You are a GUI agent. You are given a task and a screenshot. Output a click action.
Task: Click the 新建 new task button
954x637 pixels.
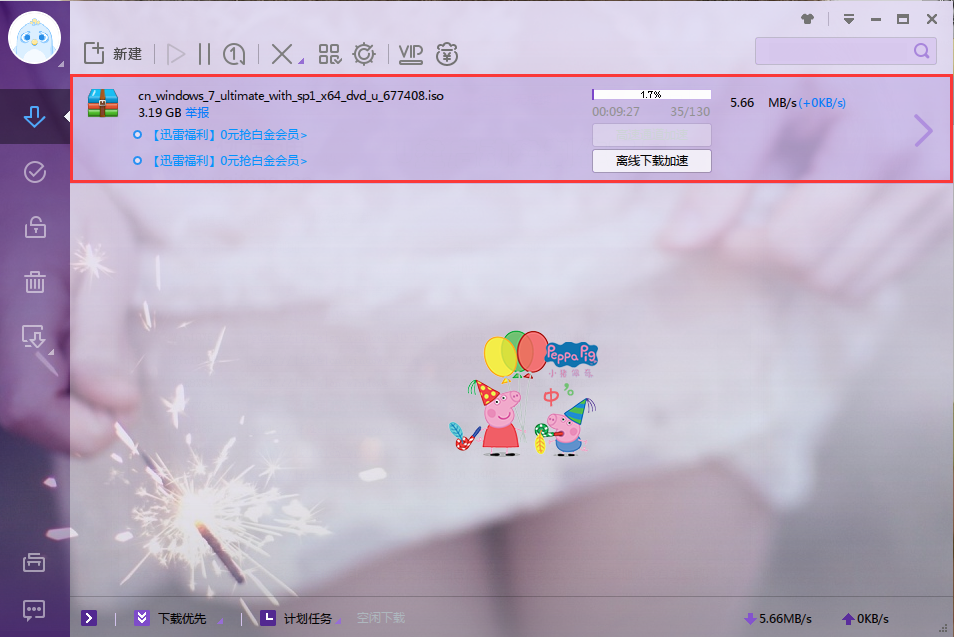coord(113,54)
